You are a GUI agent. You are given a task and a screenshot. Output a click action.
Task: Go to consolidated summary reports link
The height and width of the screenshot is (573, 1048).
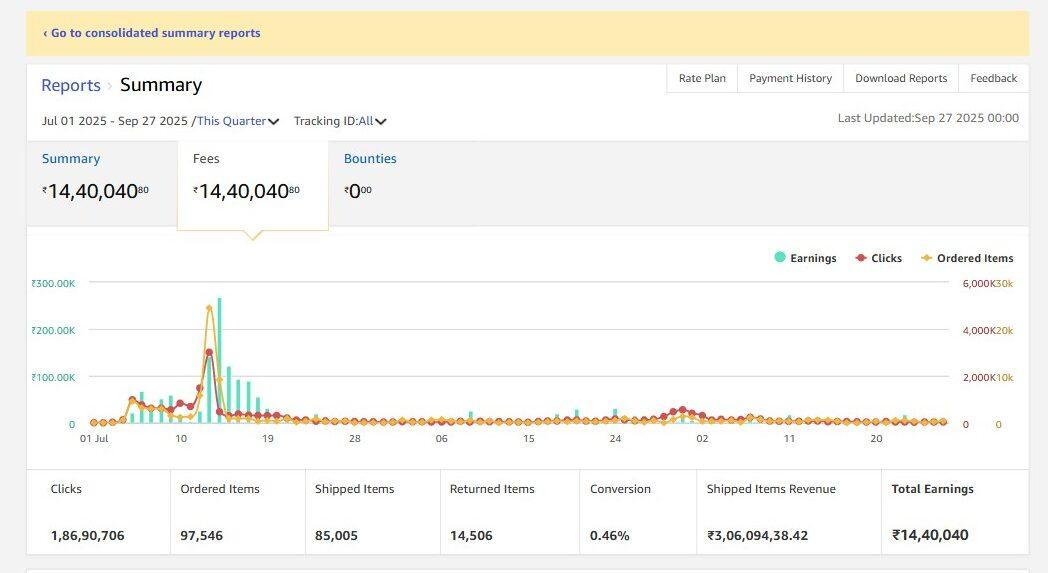pos(151,33)
